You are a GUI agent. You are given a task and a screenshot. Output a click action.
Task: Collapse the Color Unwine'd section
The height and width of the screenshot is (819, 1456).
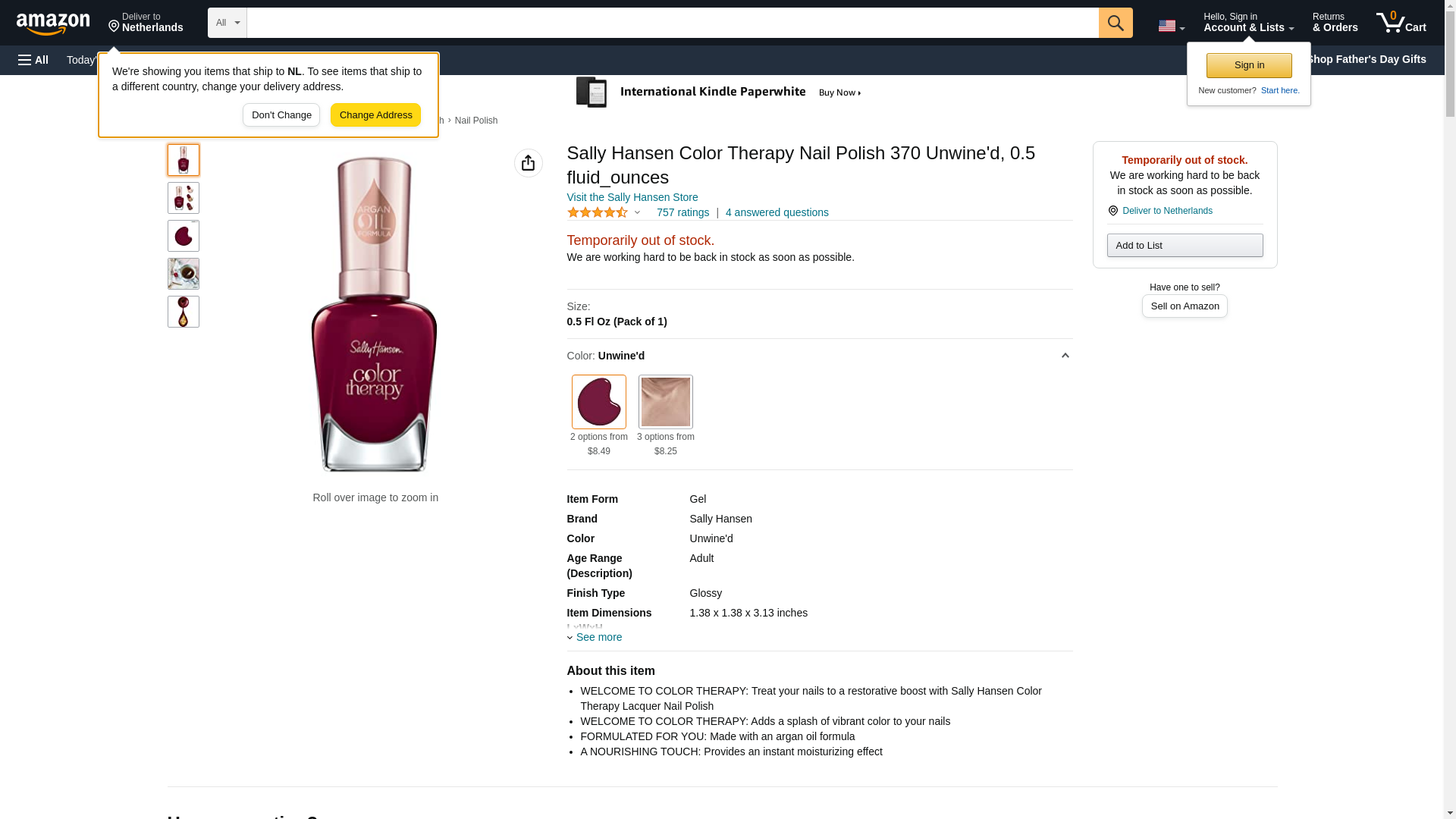click(1065, 356)
